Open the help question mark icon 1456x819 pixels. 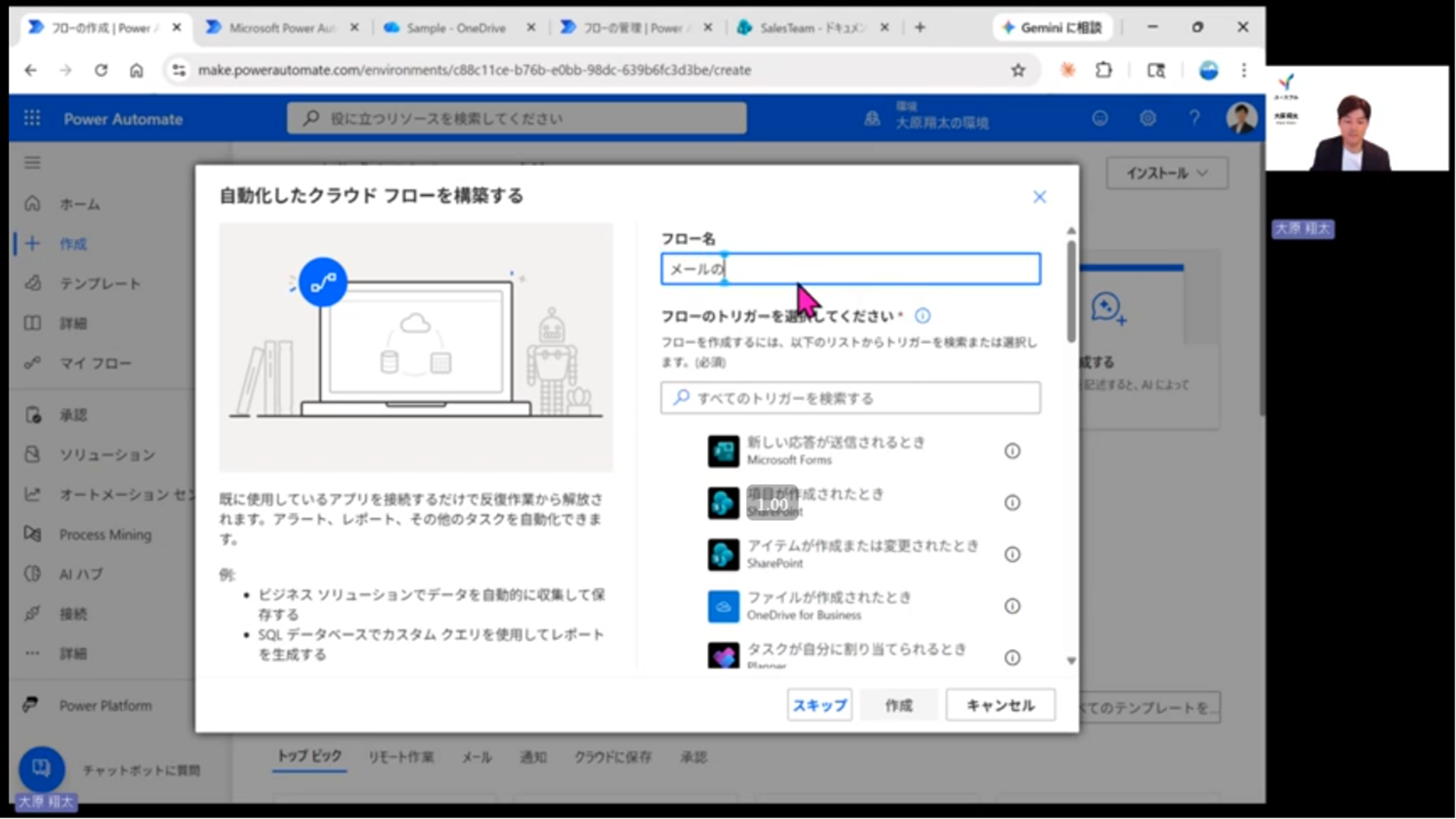(x=1195, y=118)
